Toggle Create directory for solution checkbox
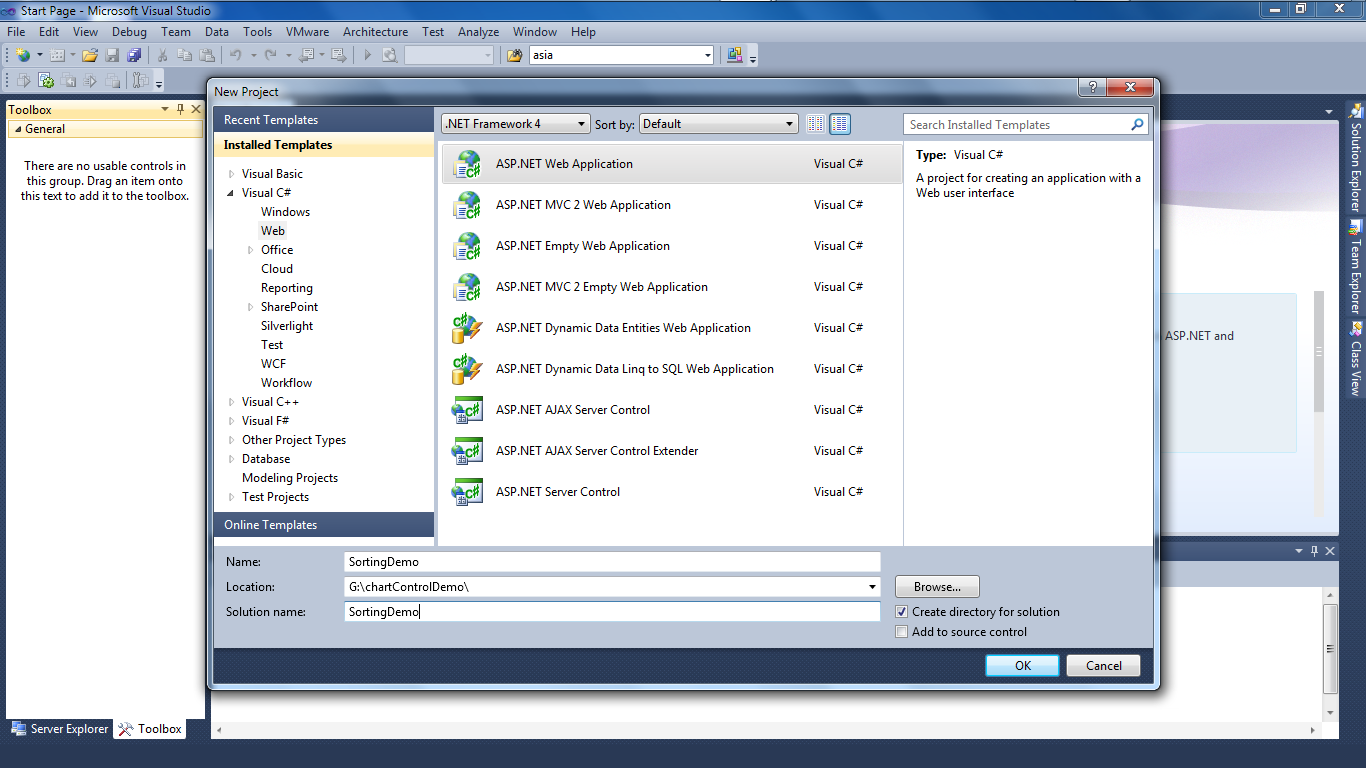 pyautogui.click(x=902, y=612)
